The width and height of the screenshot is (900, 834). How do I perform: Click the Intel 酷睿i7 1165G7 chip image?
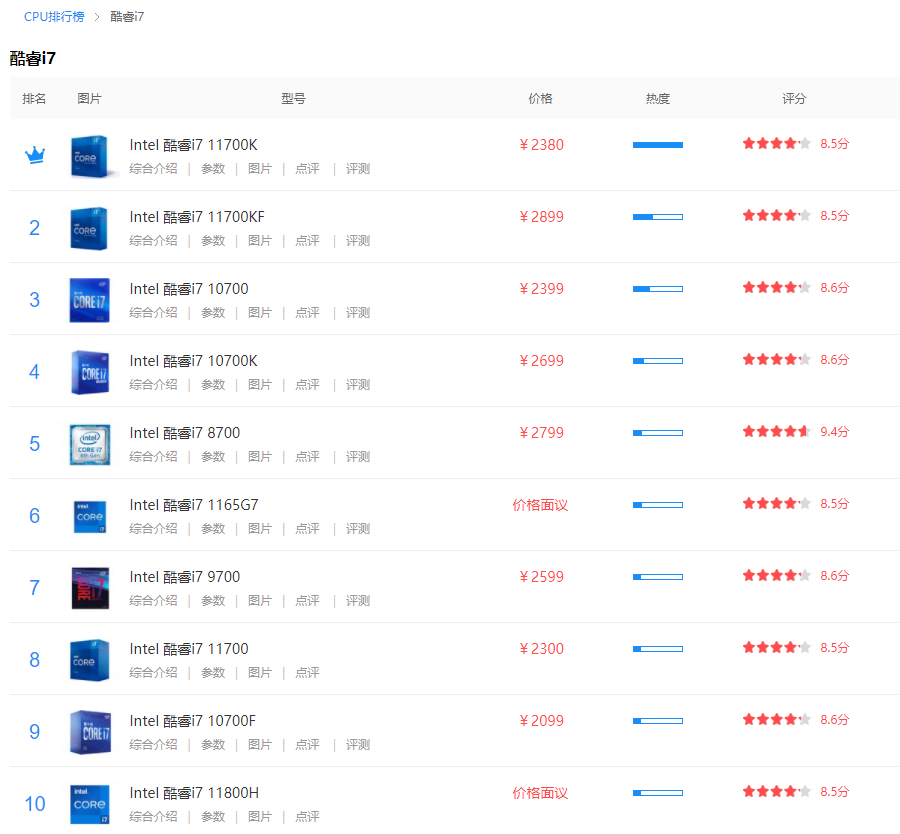tap(89, 516)
